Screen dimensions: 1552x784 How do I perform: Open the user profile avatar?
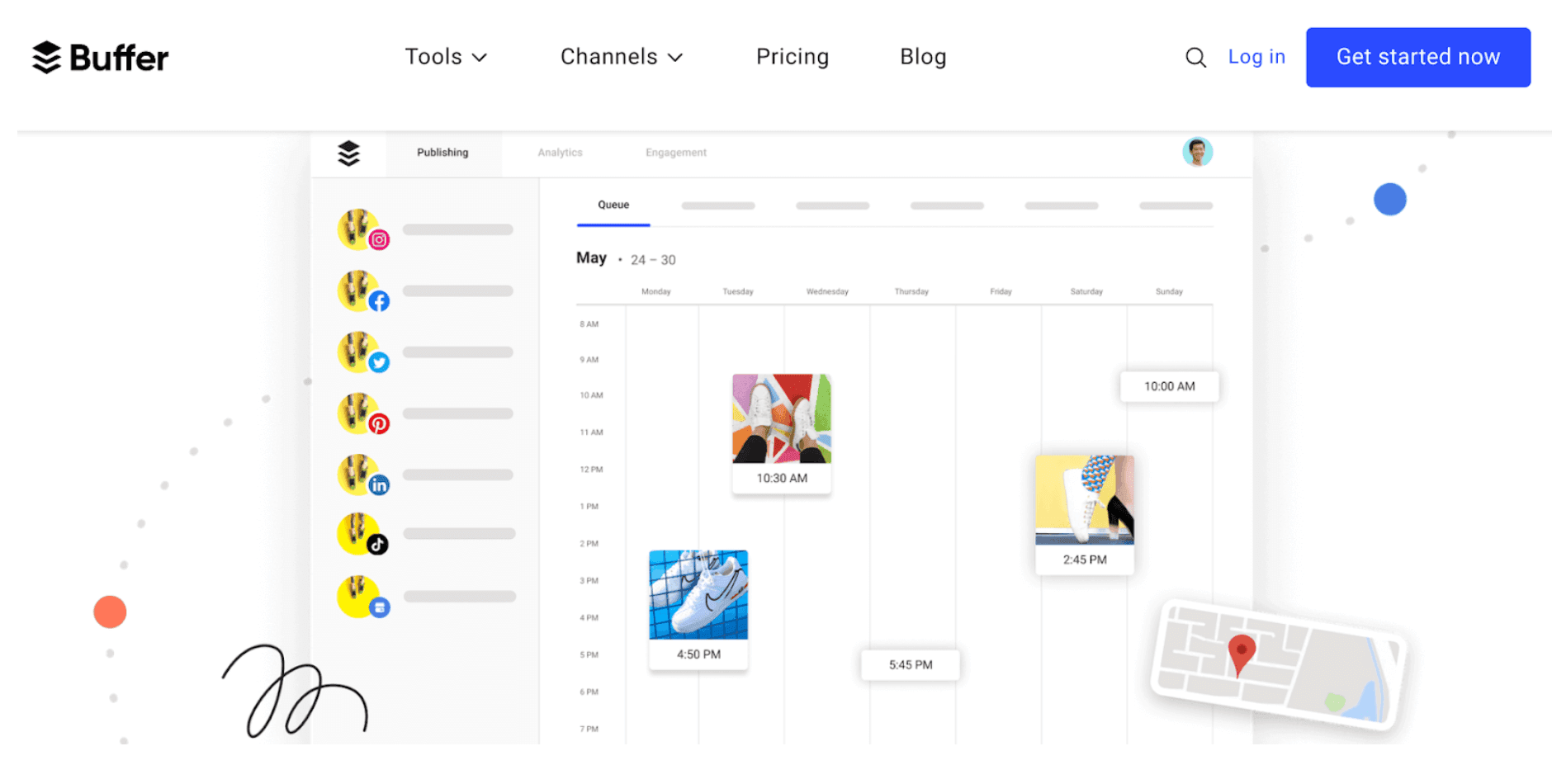coord(1197,152)
